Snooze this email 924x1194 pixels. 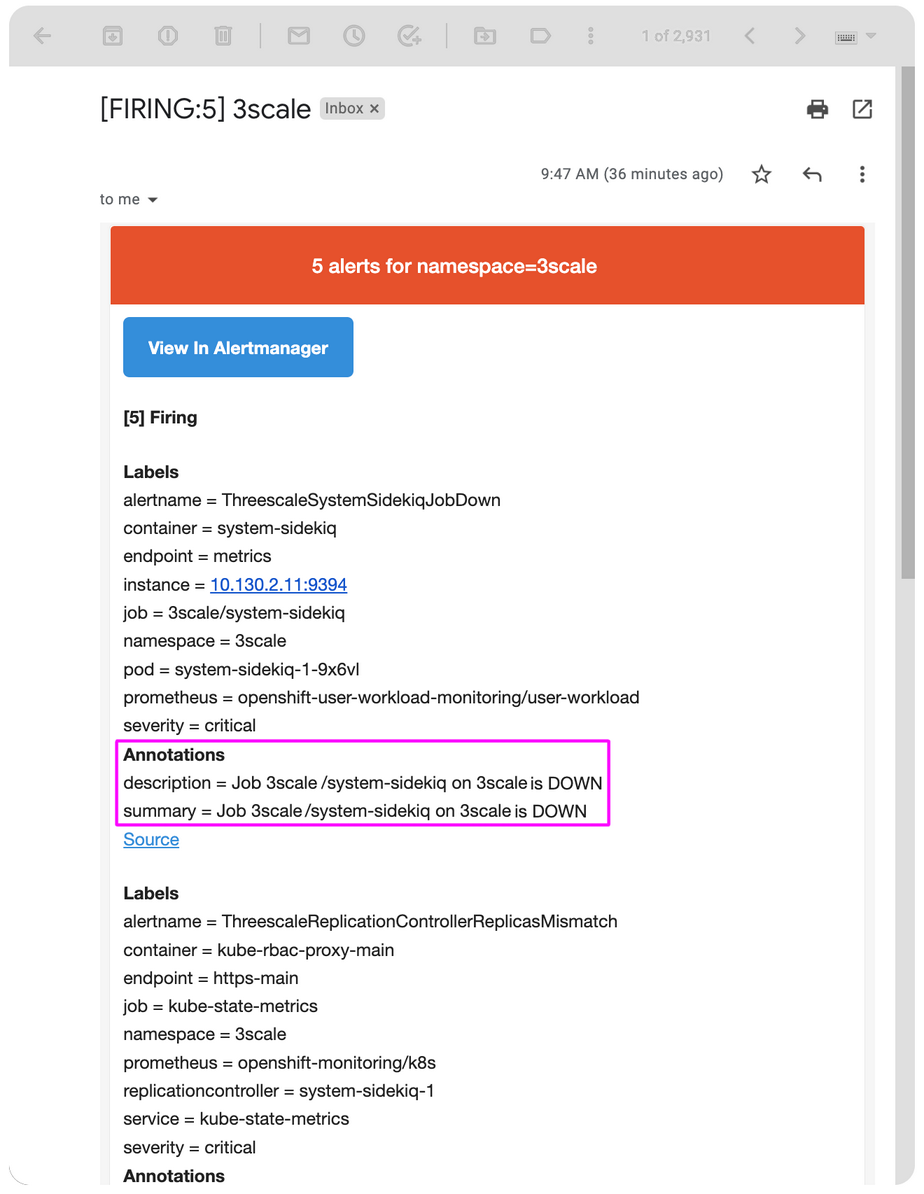(x=354, y=36)
